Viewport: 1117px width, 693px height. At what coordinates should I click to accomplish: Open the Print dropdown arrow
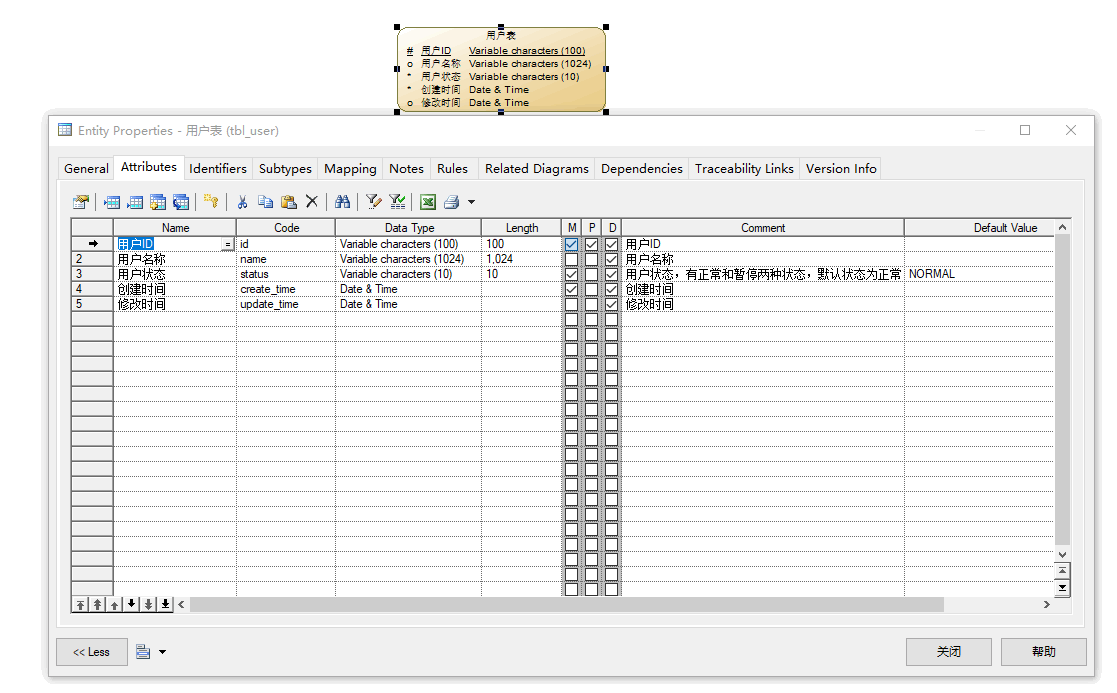tap(472, 202)
